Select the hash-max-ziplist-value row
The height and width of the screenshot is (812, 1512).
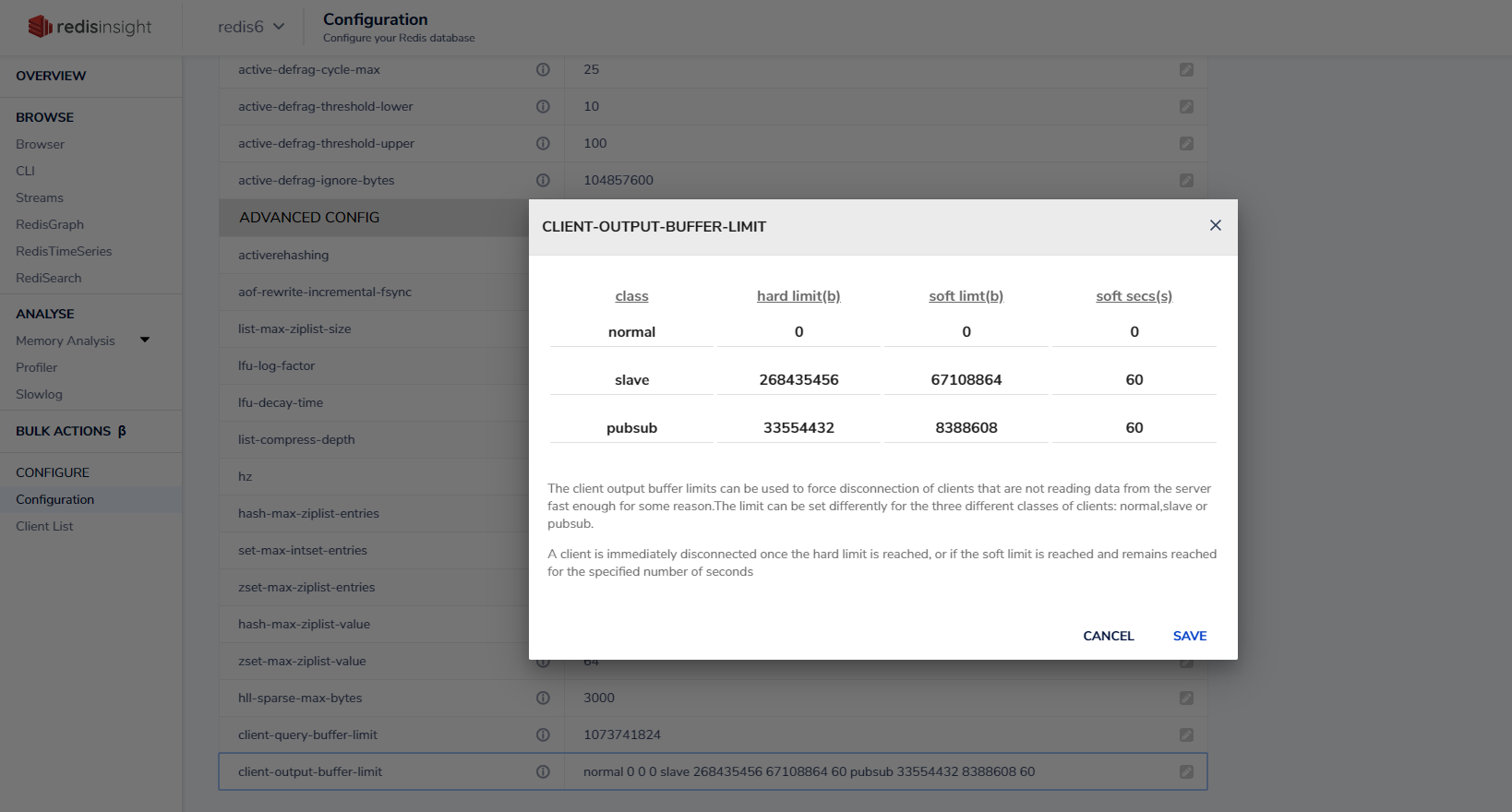tap(374, 624)
